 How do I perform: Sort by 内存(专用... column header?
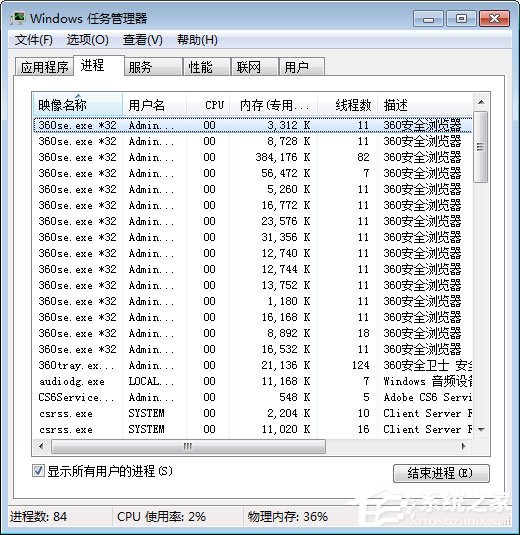tap(274, 104)
